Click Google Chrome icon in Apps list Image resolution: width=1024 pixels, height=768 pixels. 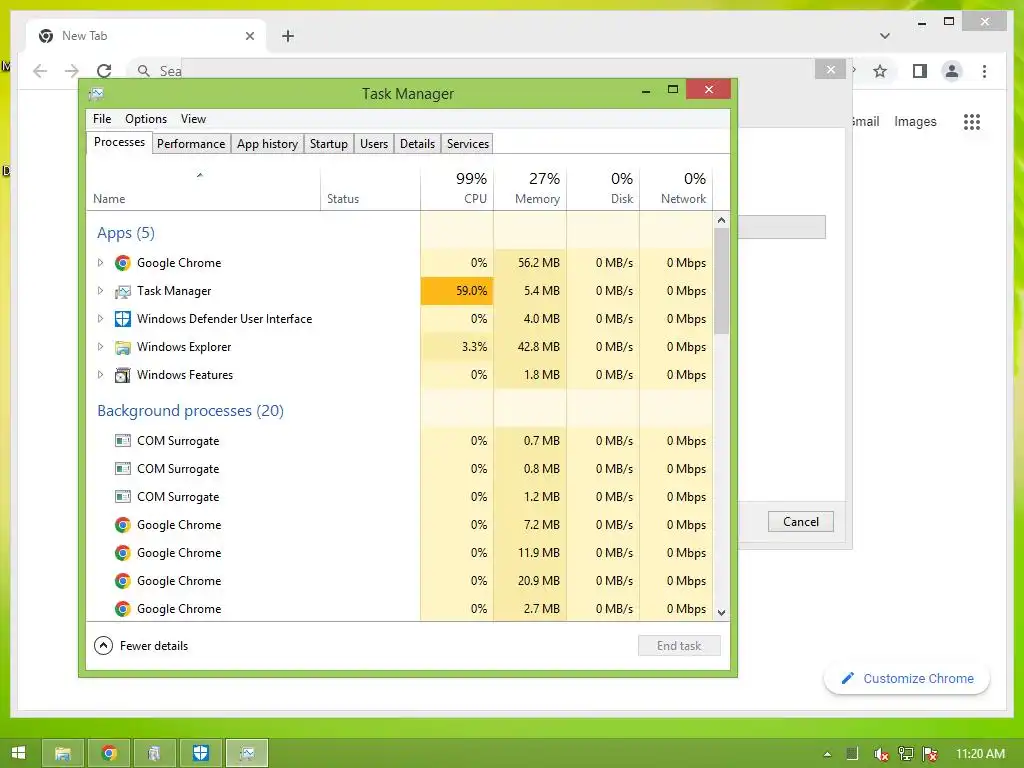tap(122, 263)
